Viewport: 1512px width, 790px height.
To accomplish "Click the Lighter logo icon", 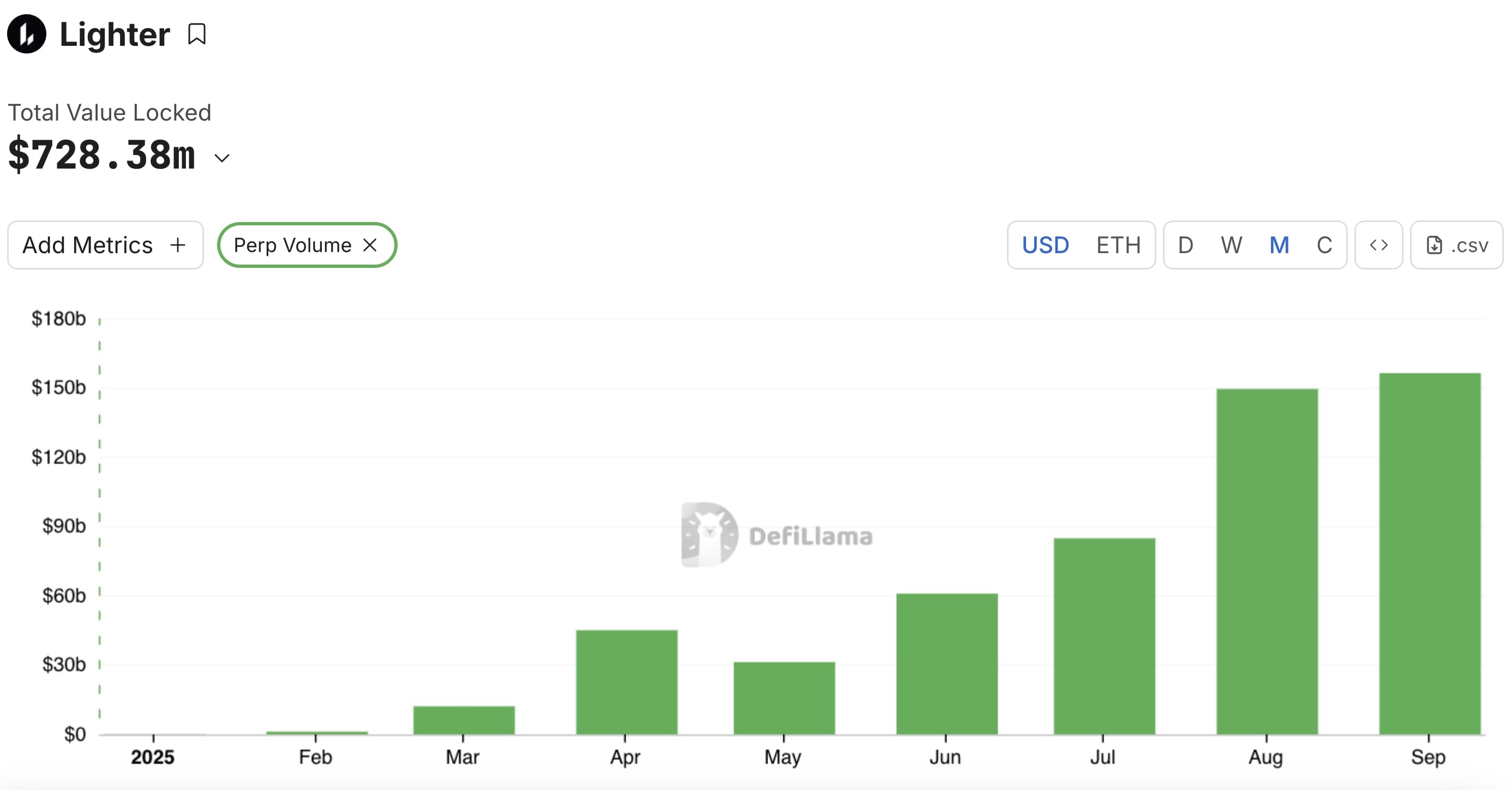I will tap(26, 34).
